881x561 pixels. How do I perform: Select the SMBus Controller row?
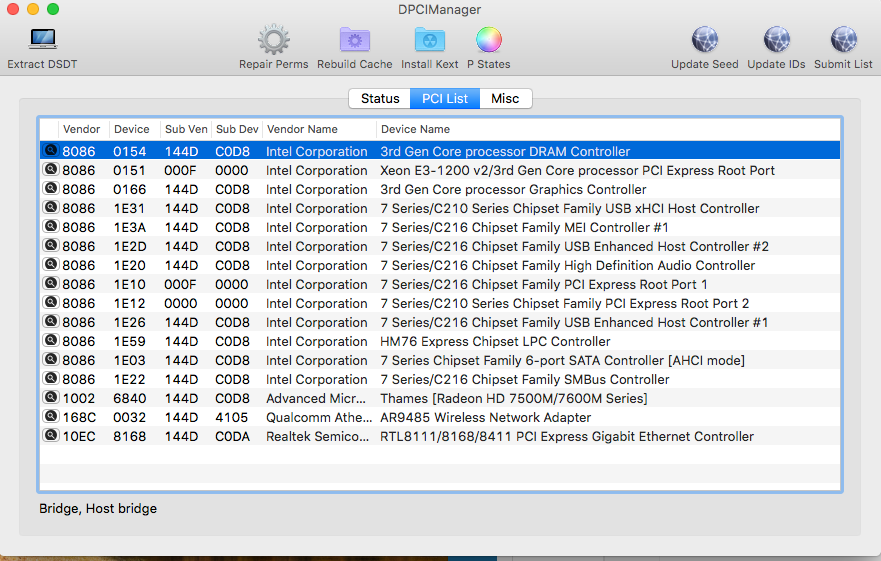(440, 379)
